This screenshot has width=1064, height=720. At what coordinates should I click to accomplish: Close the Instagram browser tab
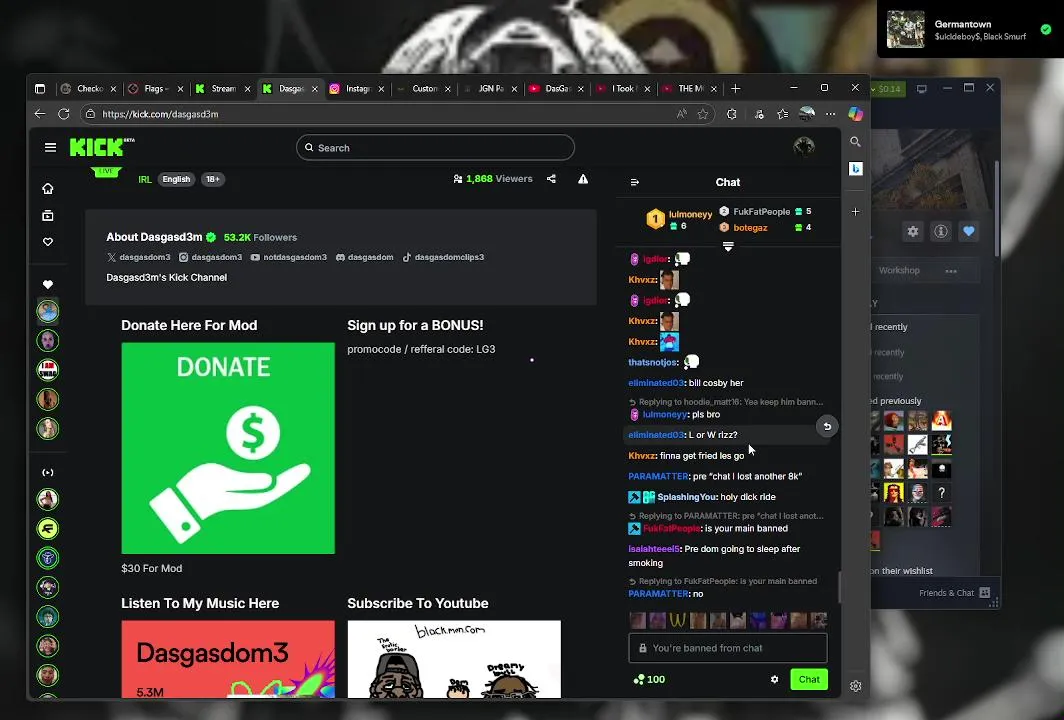pos(381,89)
